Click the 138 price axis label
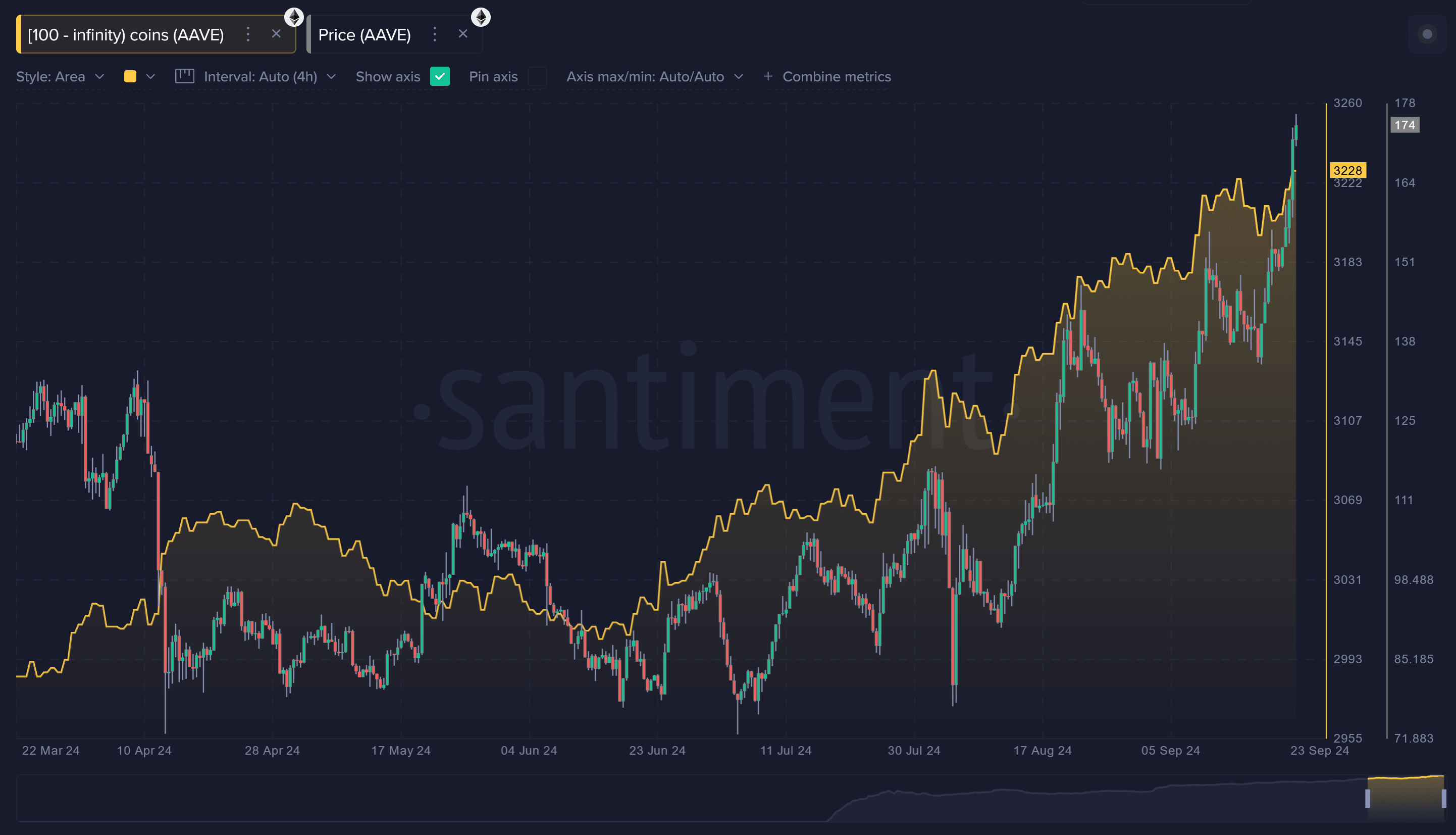Viewport: 1456px width, 835px height. point(1405,341)
